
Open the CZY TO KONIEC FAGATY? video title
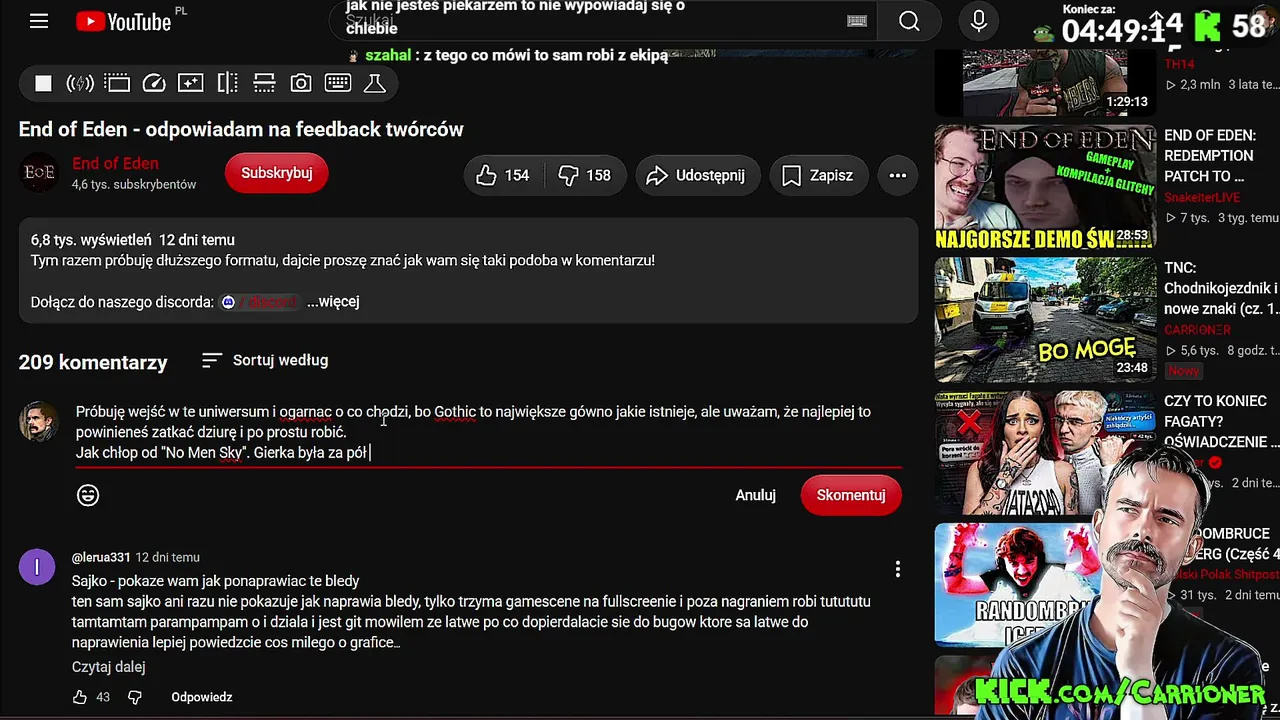[1221, 421]
